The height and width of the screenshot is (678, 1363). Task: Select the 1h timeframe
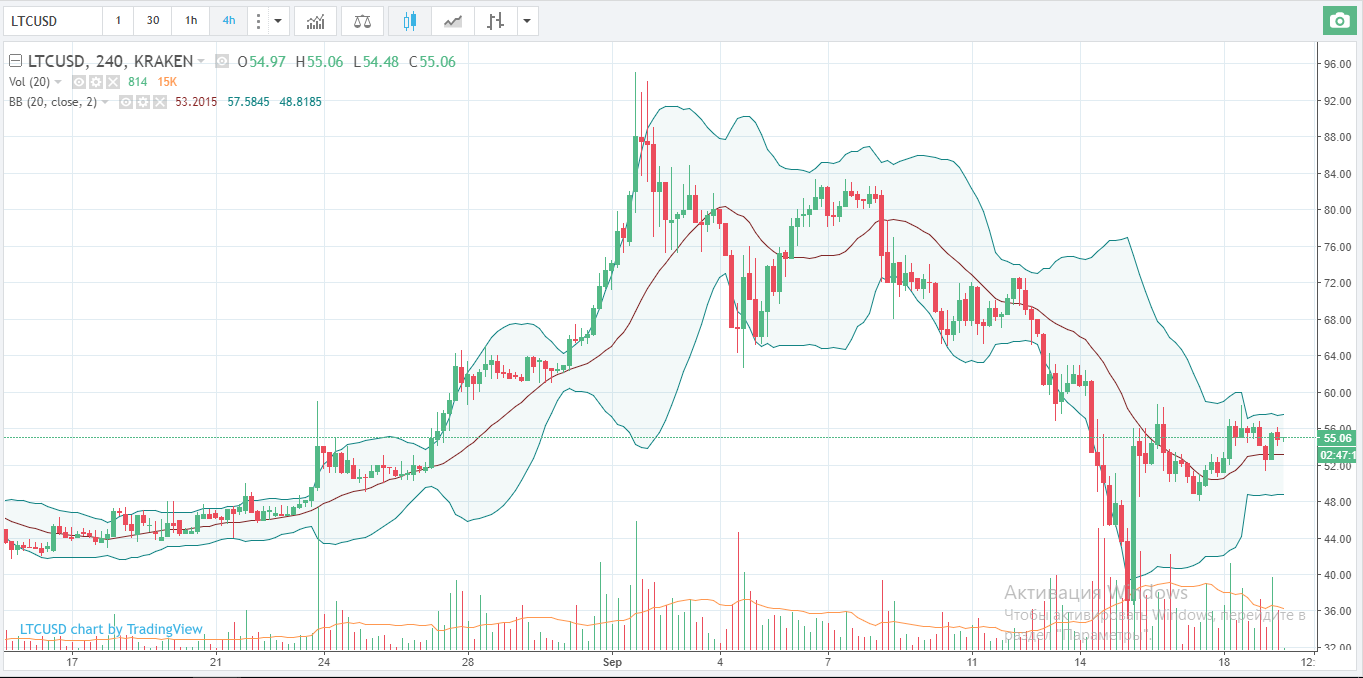pos(190,21)
